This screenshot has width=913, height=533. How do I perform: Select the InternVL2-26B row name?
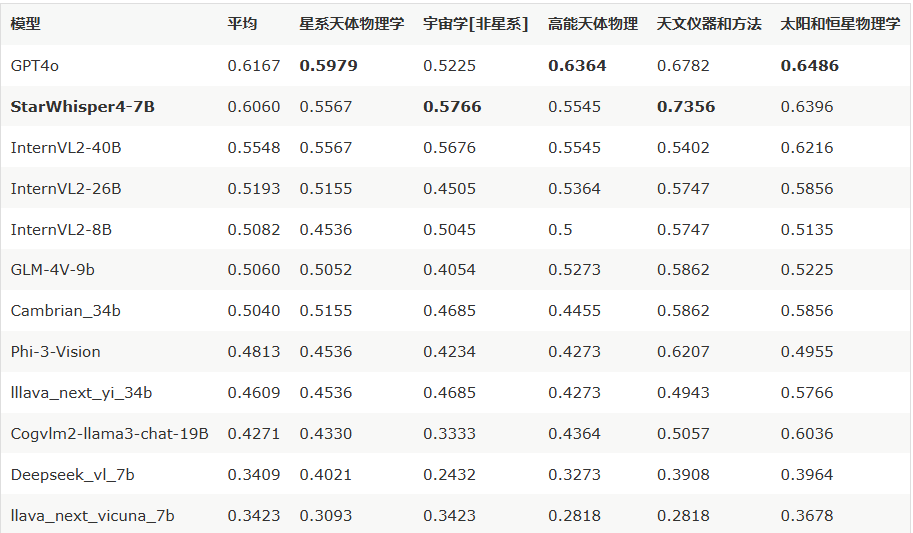coord(66,188)
